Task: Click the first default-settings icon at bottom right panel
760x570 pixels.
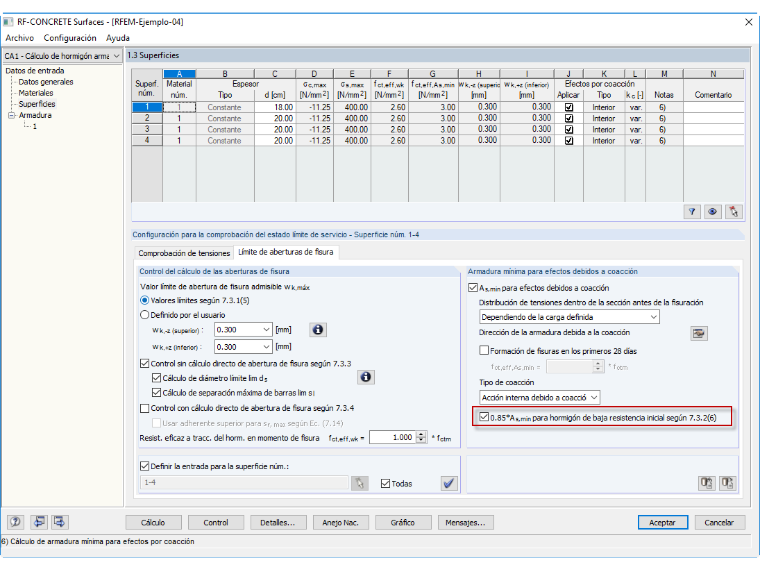Action: (706, 483)
